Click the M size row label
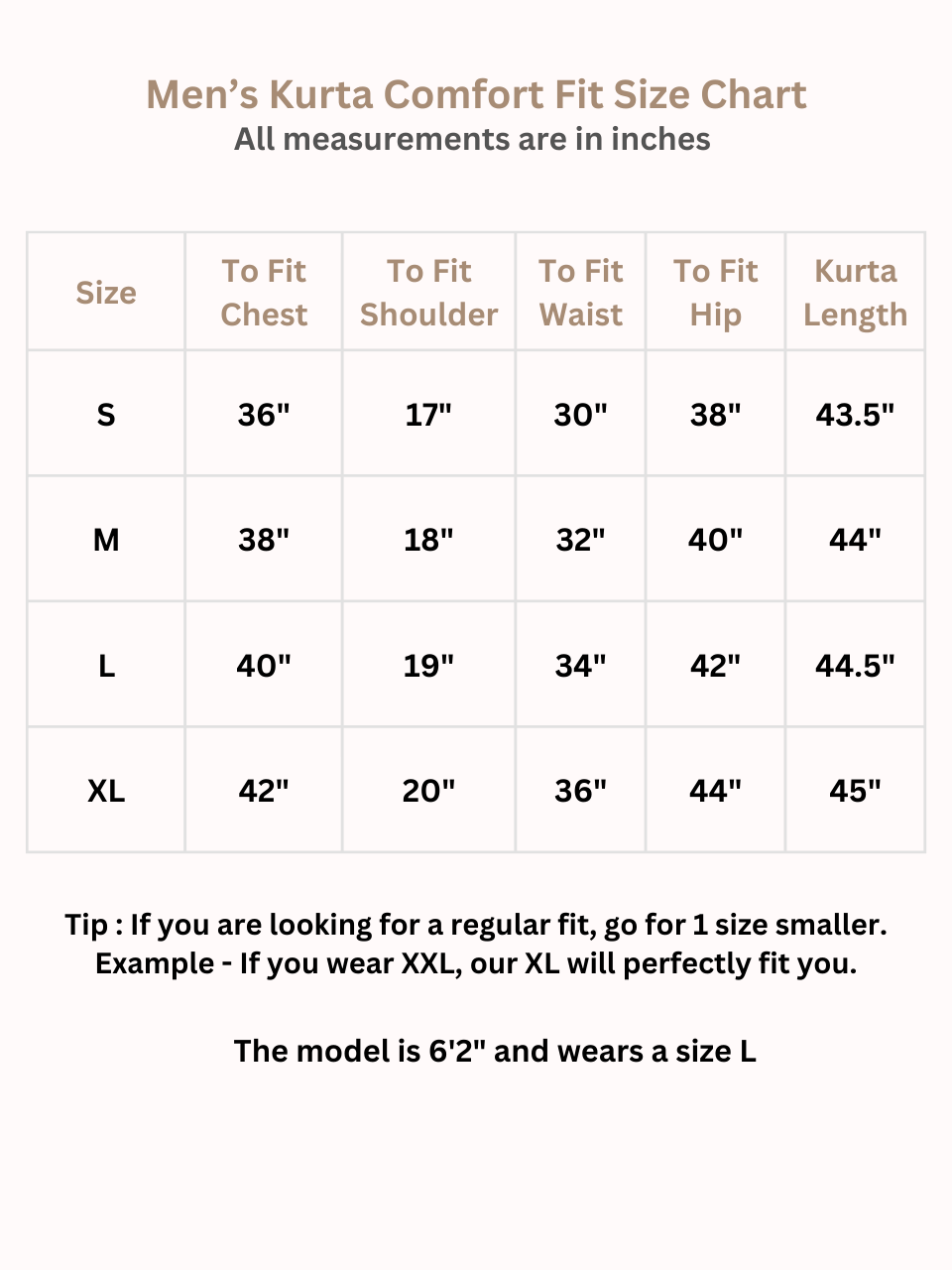Screen dimensions: 952x1270 (106, 541)
